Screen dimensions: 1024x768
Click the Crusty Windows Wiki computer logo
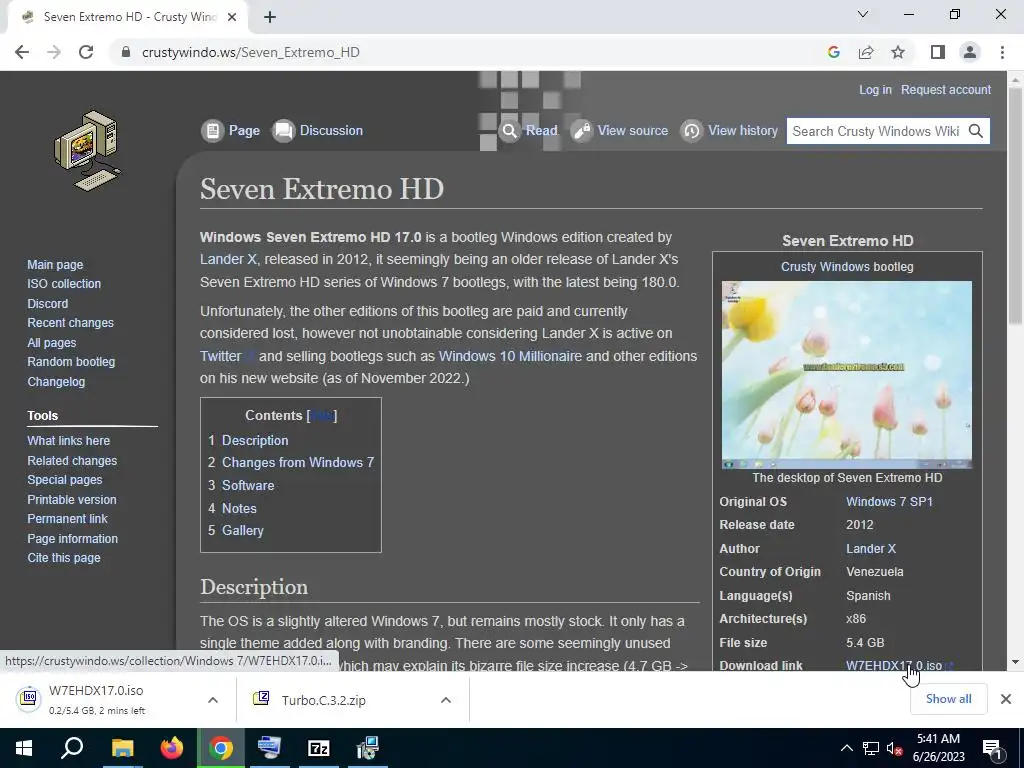[88, 150]
